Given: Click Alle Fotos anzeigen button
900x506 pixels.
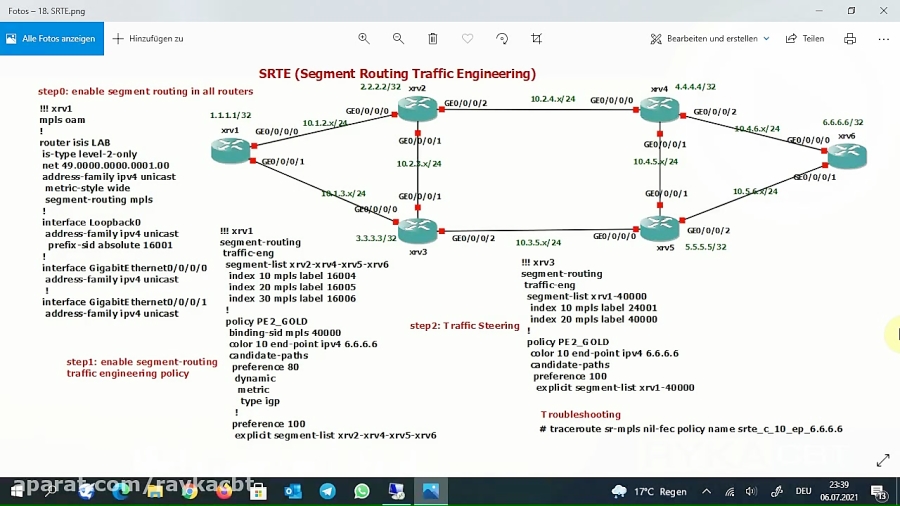Looking at the screenshot, I should click(x=52, y=38).
